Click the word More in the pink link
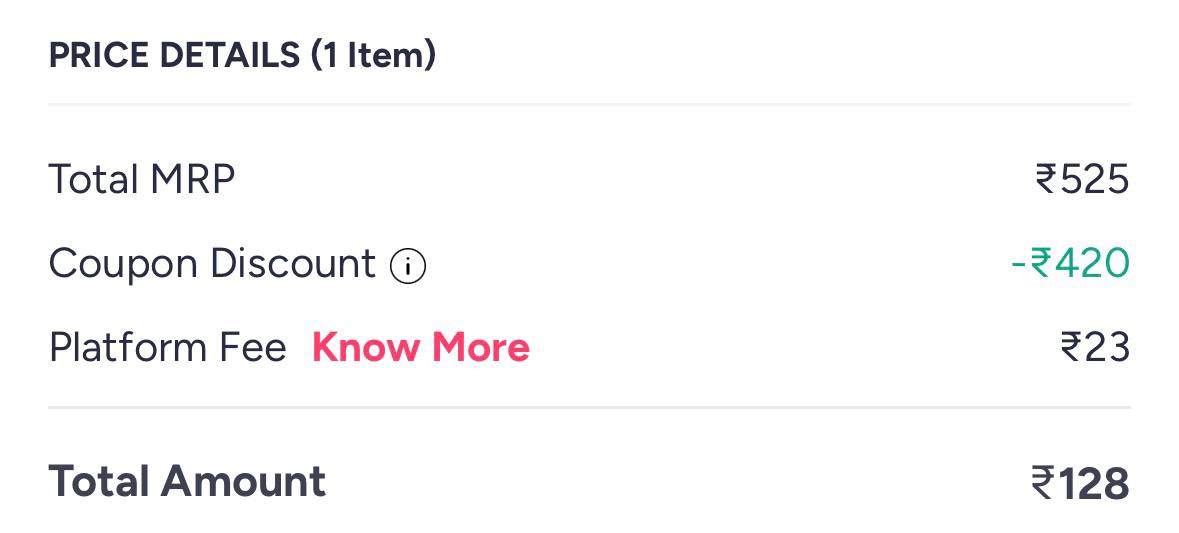1179x533 pixels. click(x=480, y=347)
